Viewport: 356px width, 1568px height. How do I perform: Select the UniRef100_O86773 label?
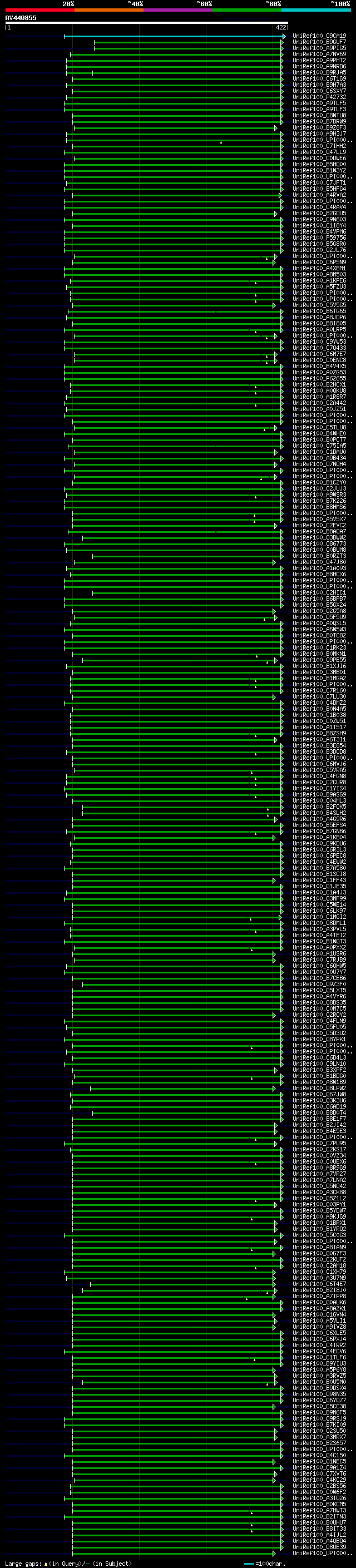[x=319, y=543]
